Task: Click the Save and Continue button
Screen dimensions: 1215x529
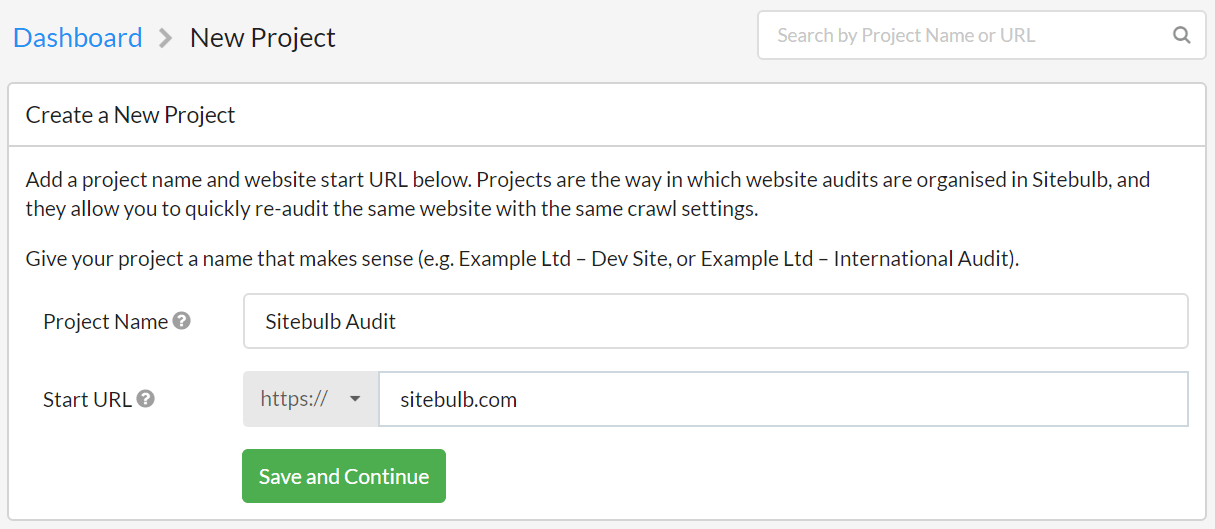Action: pyautogui.click(x=344, y=476)
